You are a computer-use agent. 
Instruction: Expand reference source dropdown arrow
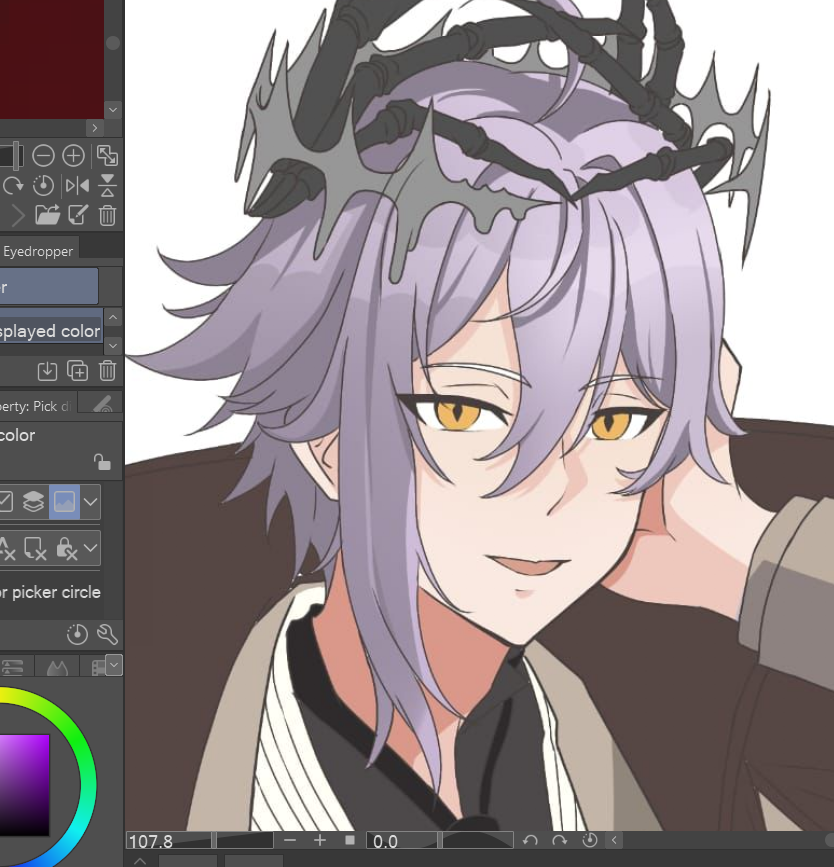tap(90, 502)
